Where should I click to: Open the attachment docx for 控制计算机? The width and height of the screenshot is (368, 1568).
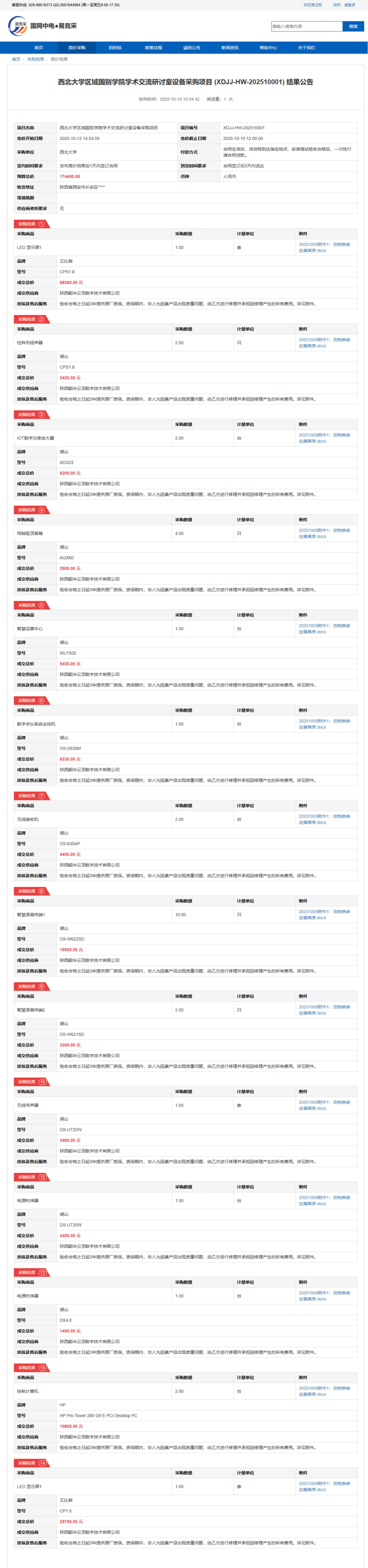point(324,1391)
